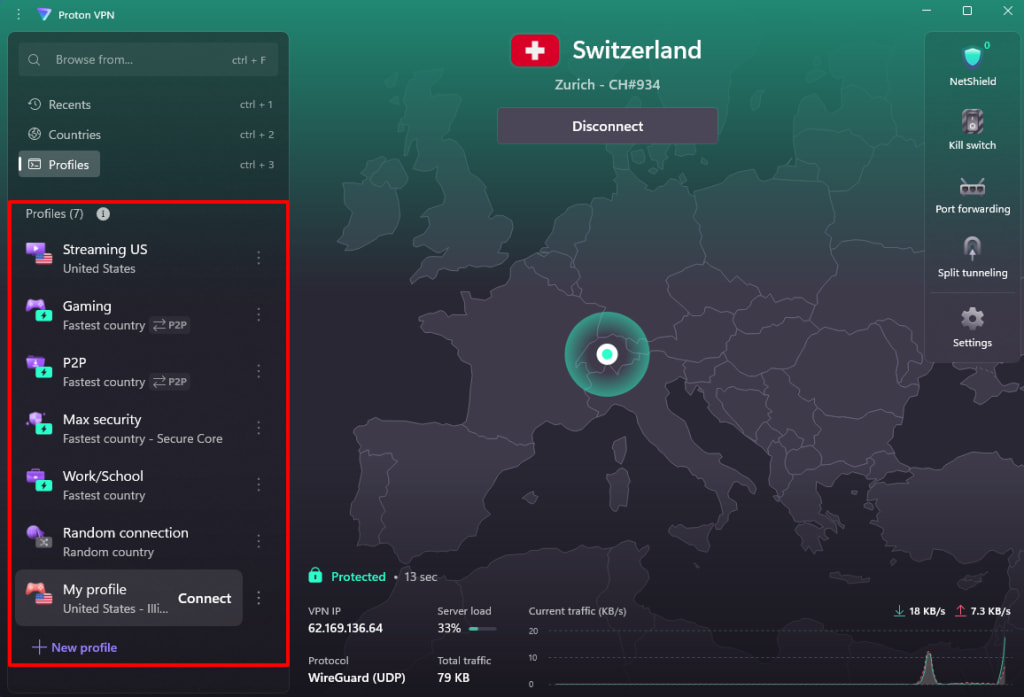Click the Random connection profile icon
Image resolution: width=1024 pixels, height=697 pixels.
click(x=39, y=536)
